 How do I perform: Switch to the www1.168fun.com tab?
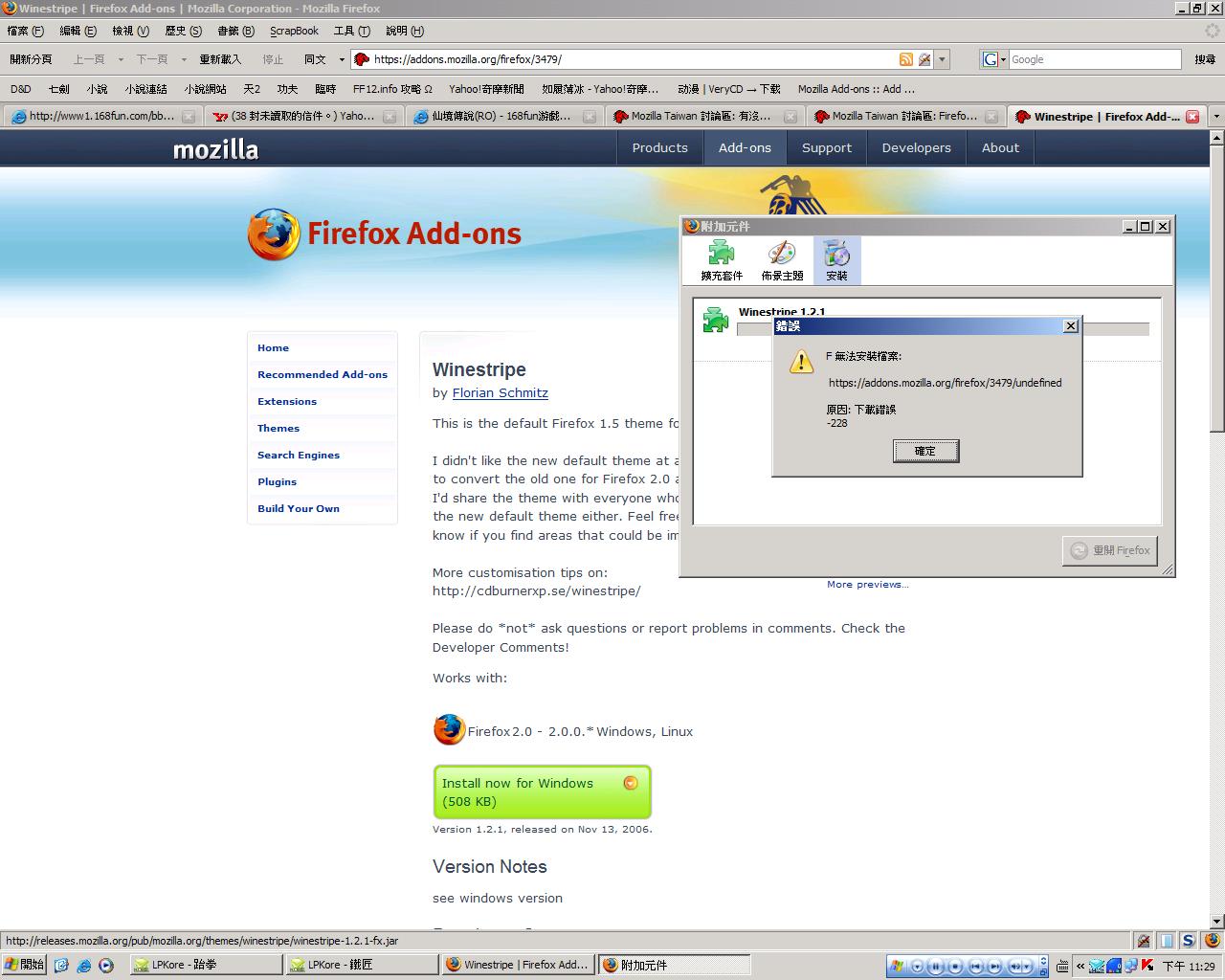[x=102, y=117]
